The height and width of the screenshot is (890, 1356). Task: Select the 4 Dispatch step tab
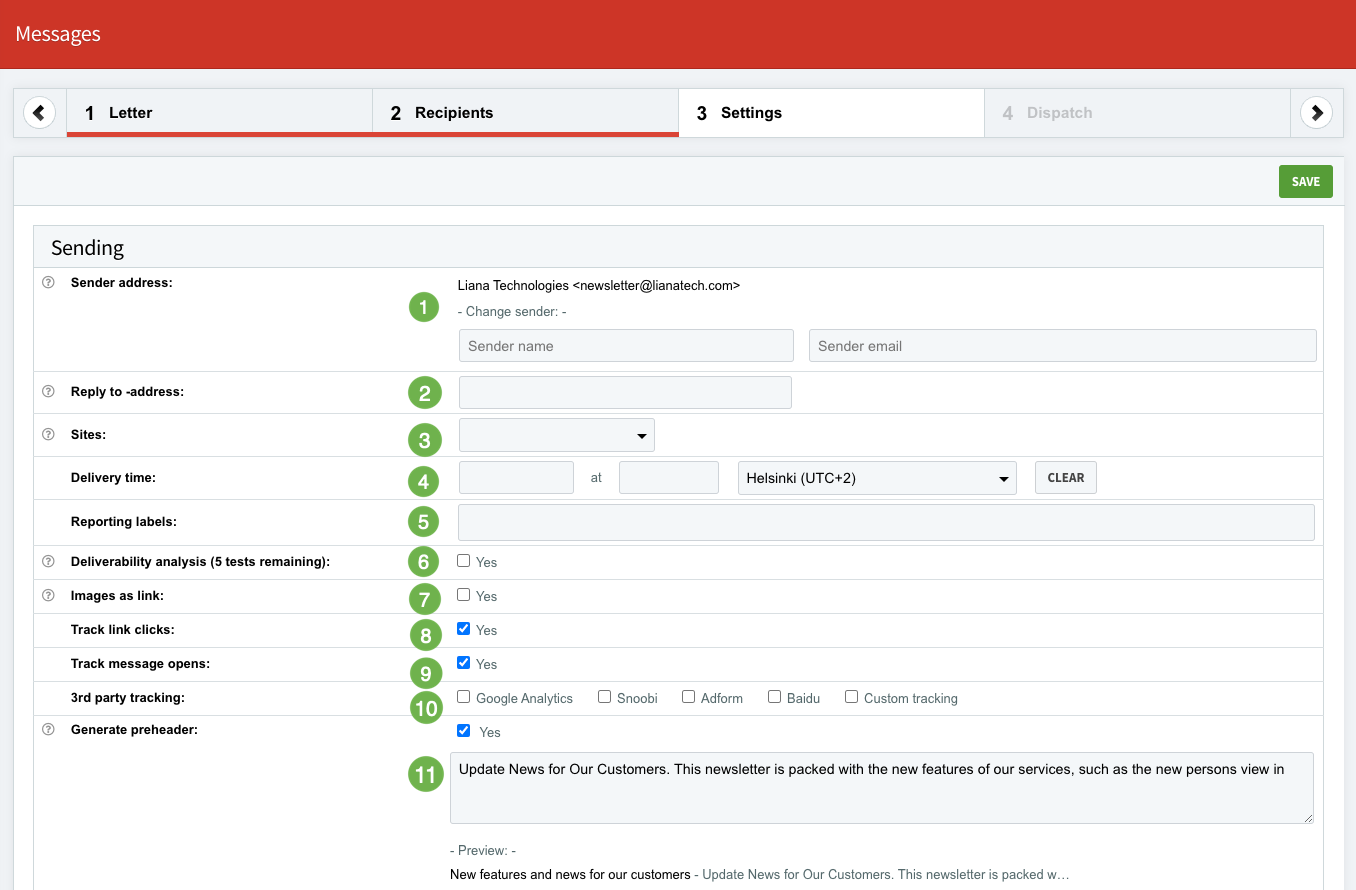(1137, 113)
